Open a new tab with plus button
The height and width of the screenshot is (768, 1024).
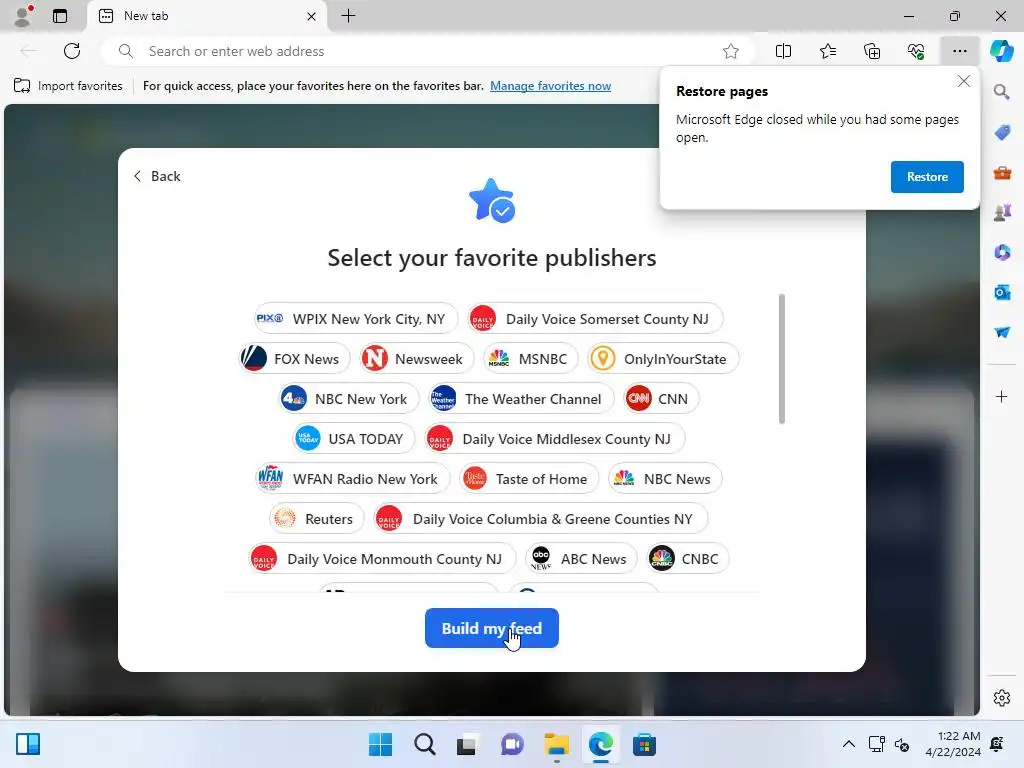point(349,16)
